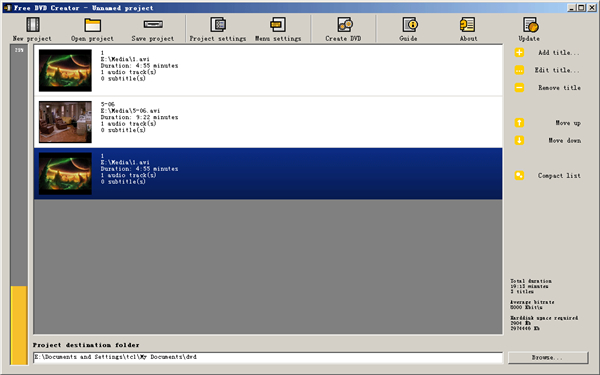This screenshot has height=375, width=600.
Task: Click the Add title... label
Action: click(559, 52)
